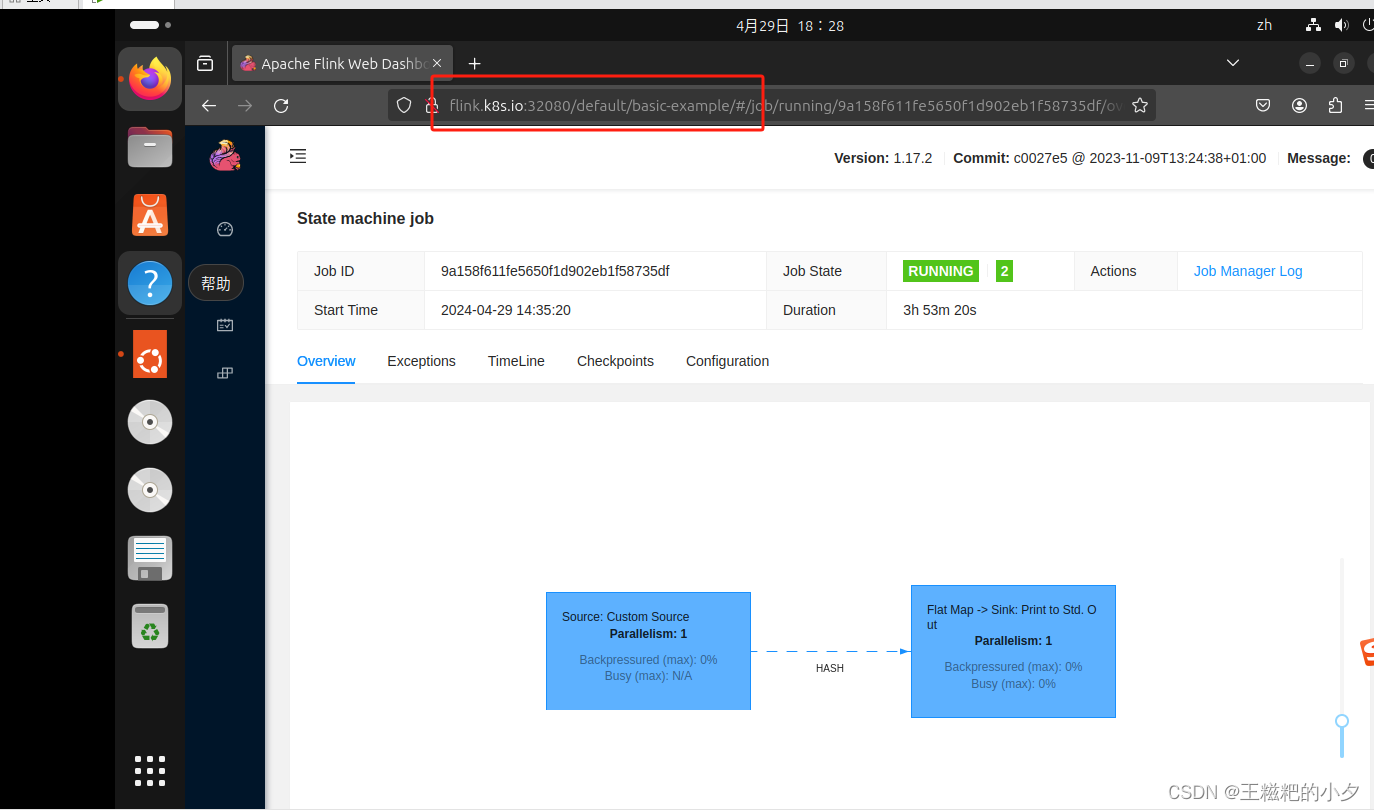
Task: Click the HASH edge label
Action: tap(830, 668)
